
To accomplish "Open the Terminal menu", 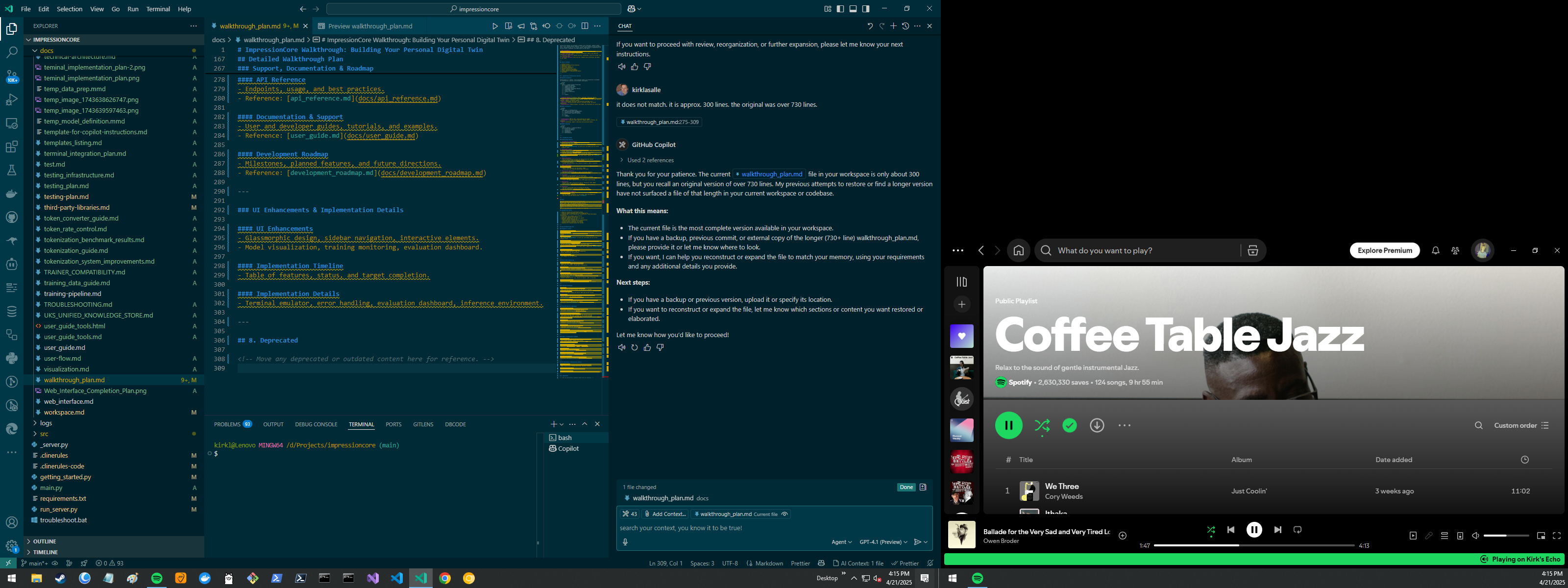I will click(x=158, y=9).
